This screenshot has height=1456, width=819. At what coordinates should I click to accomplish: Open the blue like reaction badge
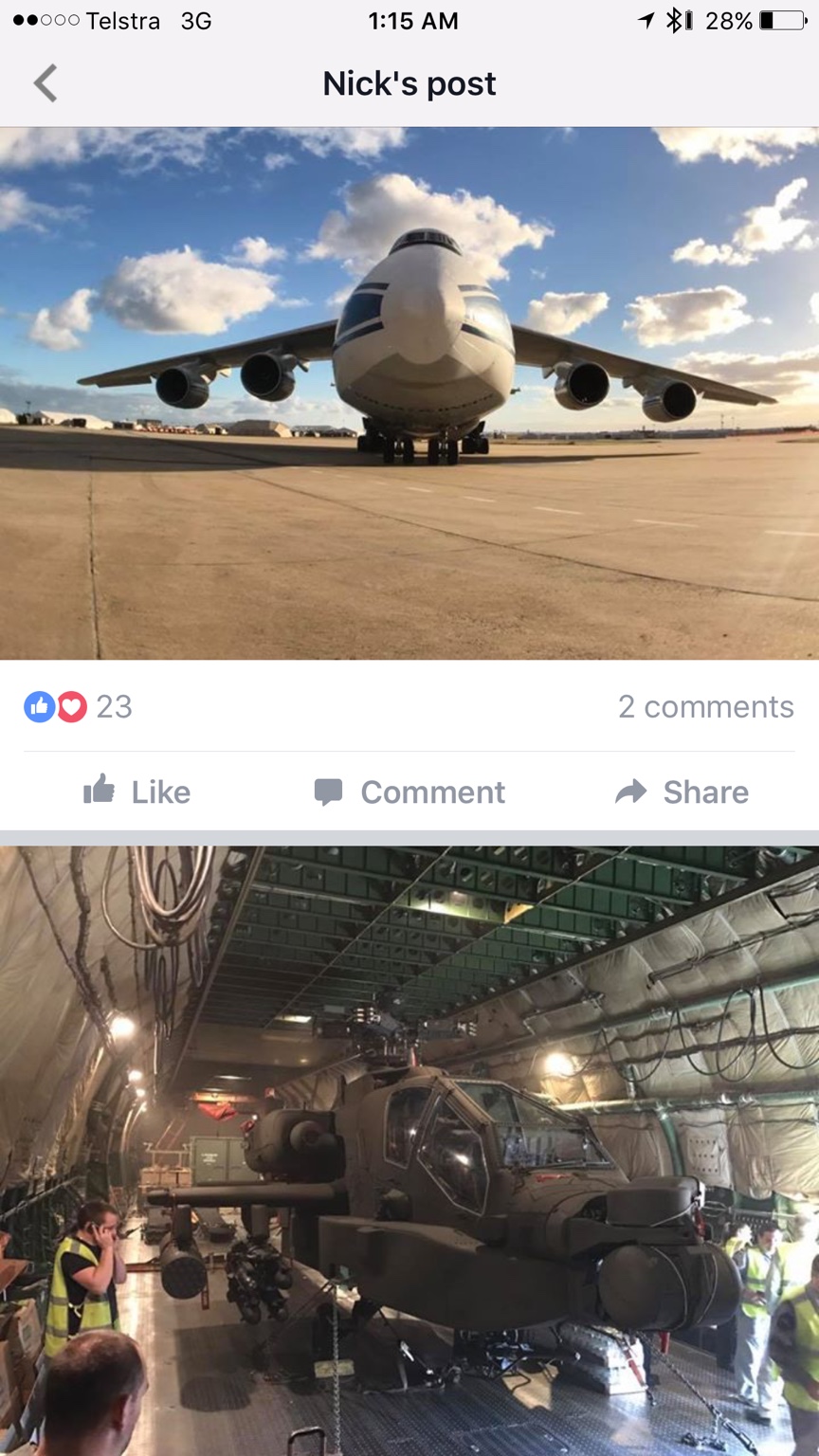[40, 706]
